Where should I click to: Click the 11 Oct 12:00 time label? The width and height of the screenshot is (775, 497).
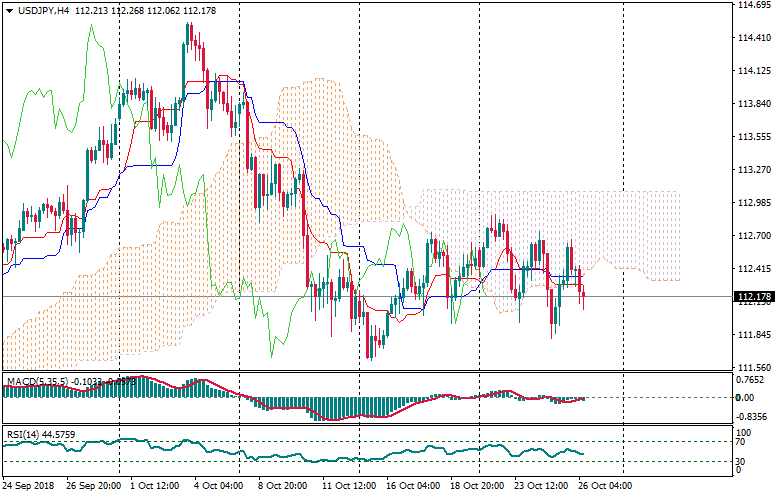pyautogui.click(x=347, y=485)
